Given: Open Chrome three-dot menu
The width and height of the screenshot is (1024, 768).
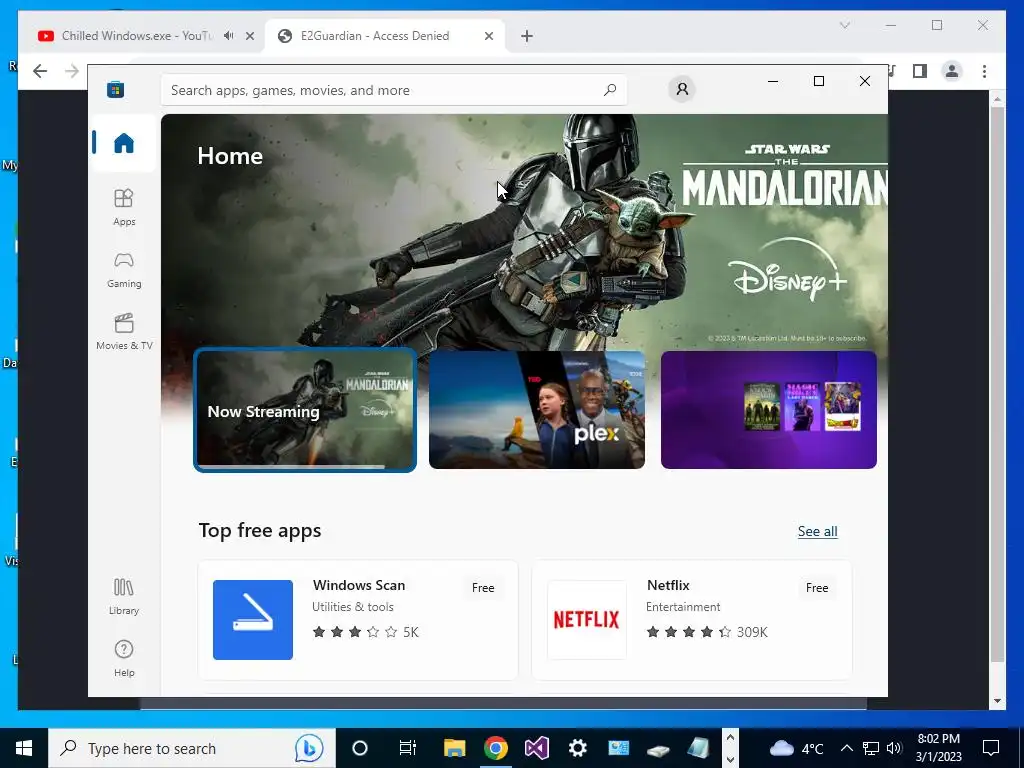Looking at the screenshot, I should point(984,71).
